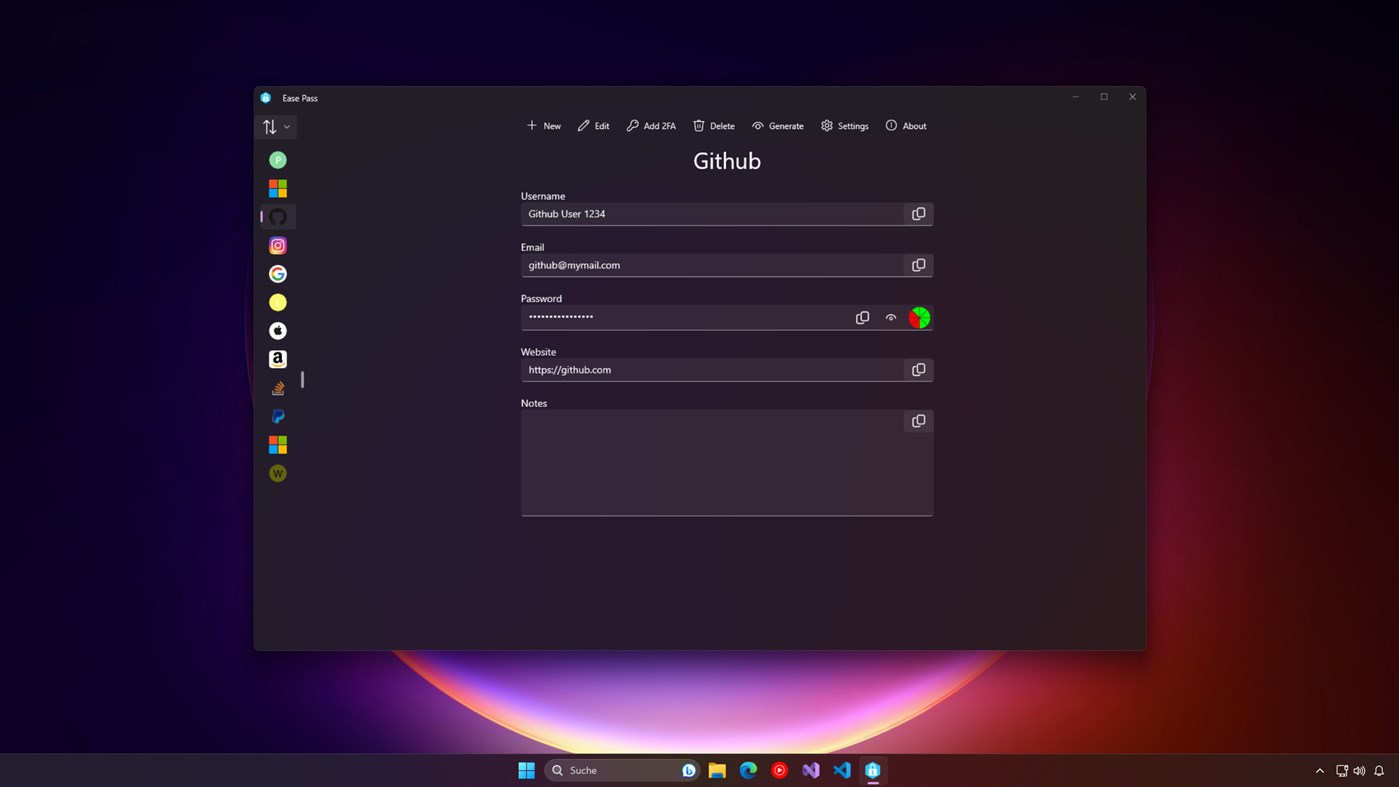Click the sidebar list scrollbar thumb
This screenshot has width=1399, height=787.
point(302,380)
